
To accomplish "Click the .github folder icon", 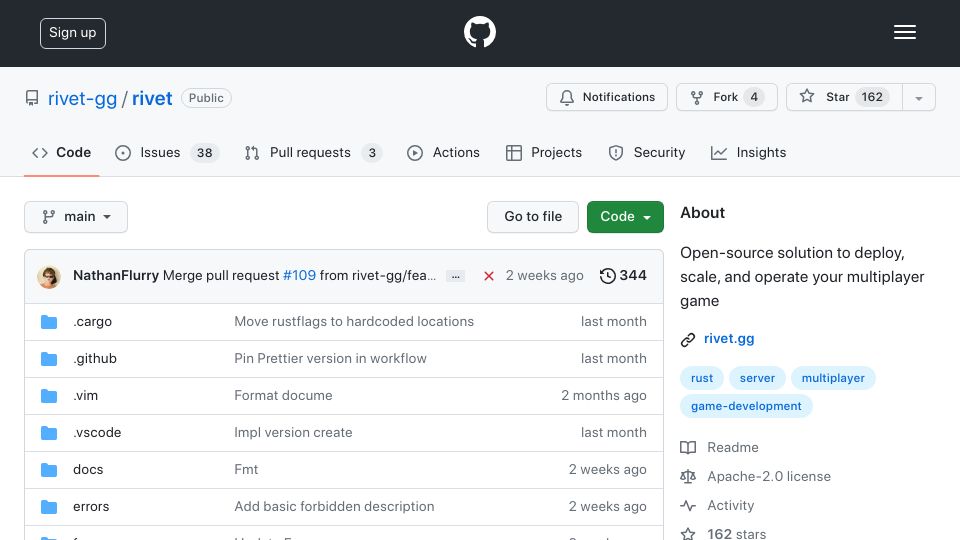I will (x=49, y=359).
